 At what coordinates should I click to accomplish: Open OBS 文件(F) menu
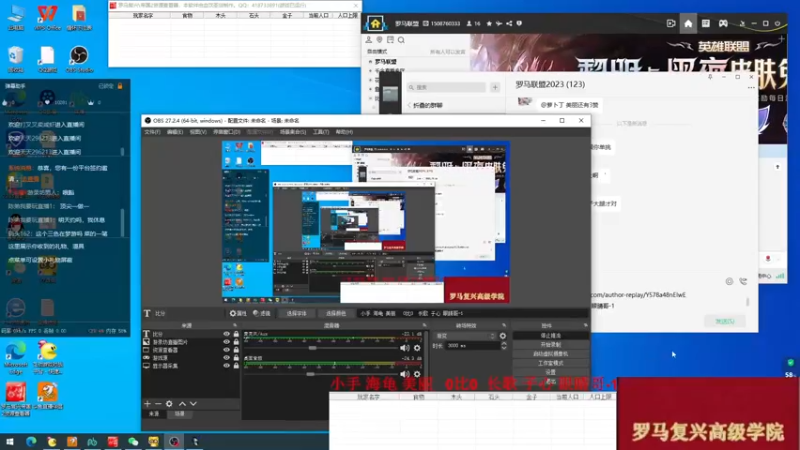click(x=152, y=132)
